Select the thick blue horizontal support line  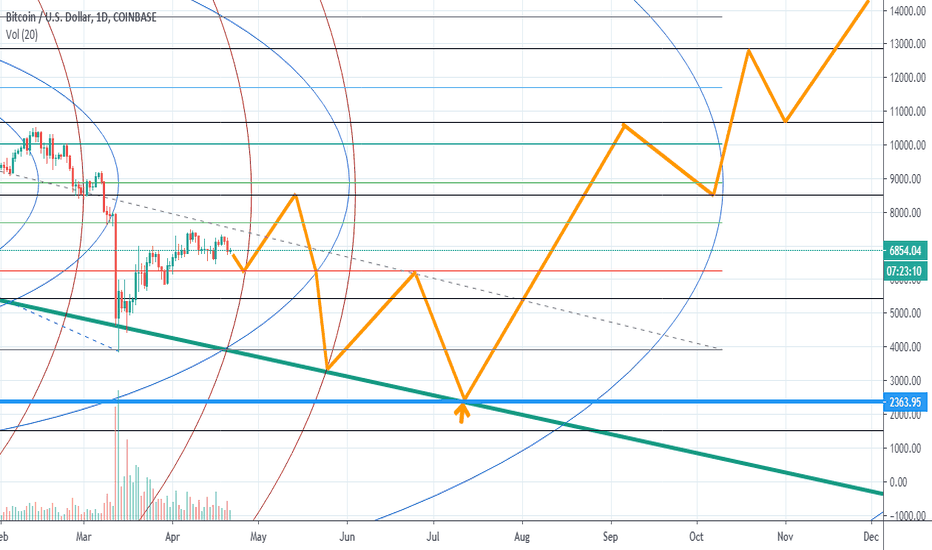click(x=442, y=402)
